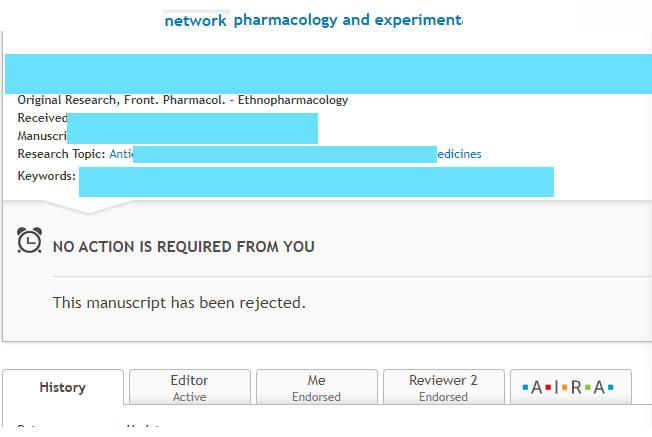Switch to the History tab
This screenshot has width=652, height=437.
(62, 388)
